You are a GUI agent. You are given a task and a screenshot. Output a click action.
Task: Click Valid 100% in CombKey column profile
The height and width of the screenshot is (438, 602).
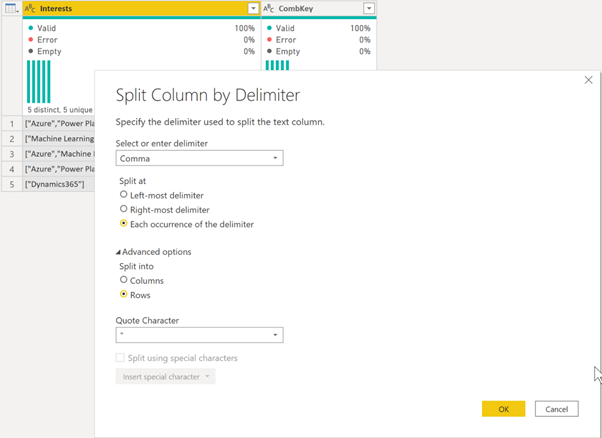pyautogui.click(x=319, y=28)
